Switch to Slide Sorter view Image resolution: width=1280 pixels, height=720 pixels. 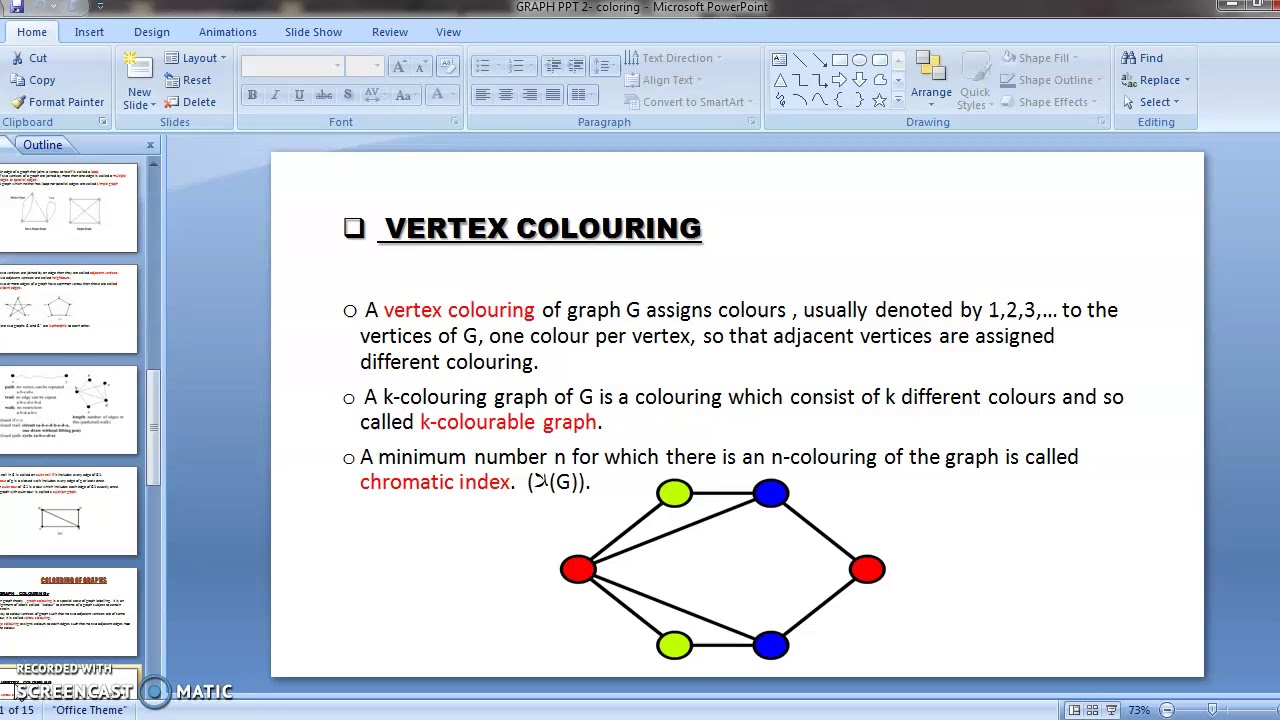click(x=1093, y=710)
